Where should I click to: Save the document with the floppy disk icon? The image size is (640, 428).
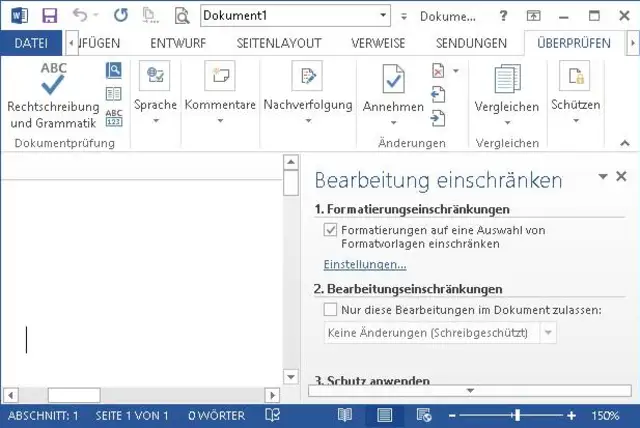coord(50,16)
